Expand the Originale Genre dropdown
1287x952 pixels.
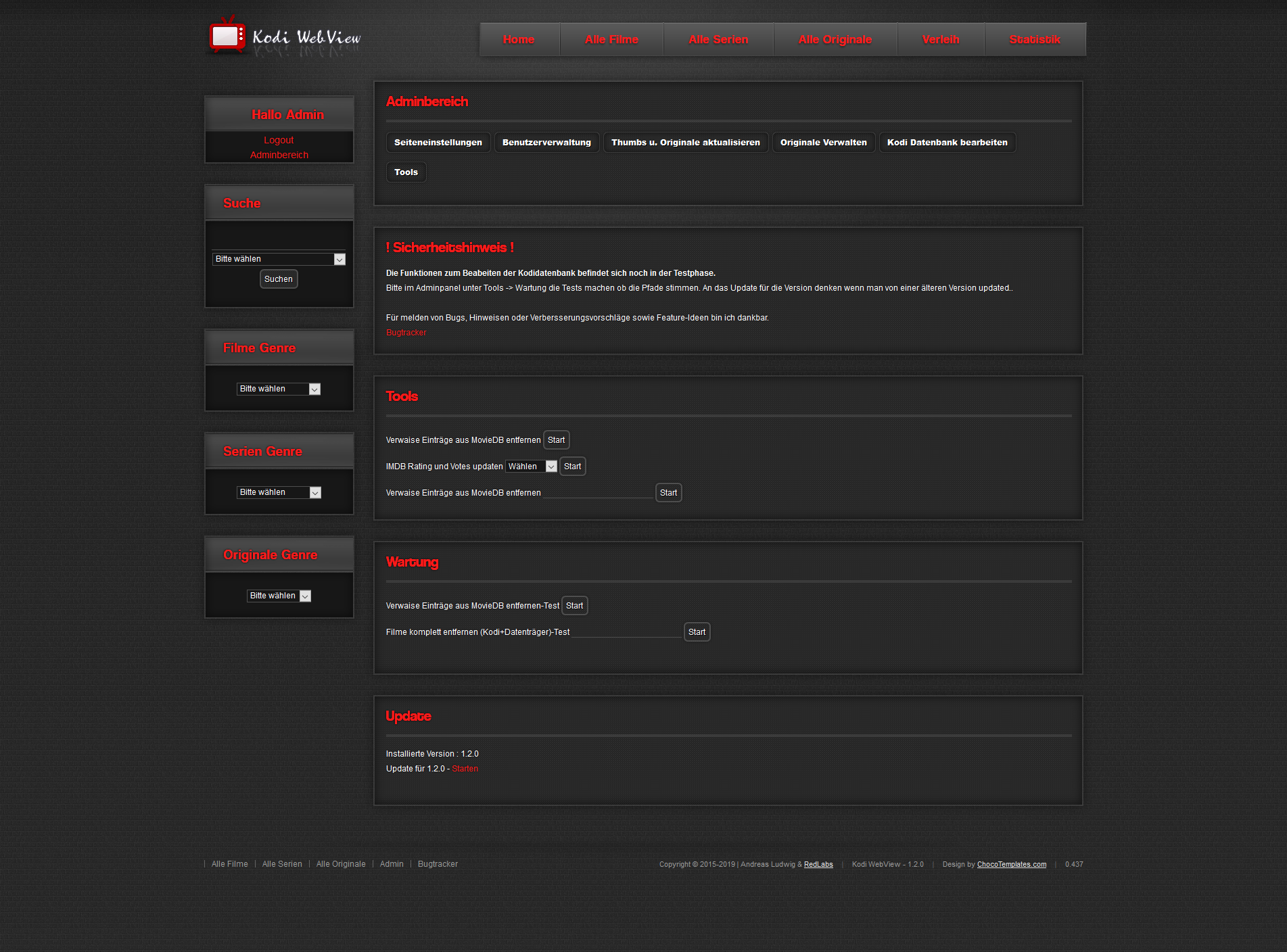tap(279, 596)
